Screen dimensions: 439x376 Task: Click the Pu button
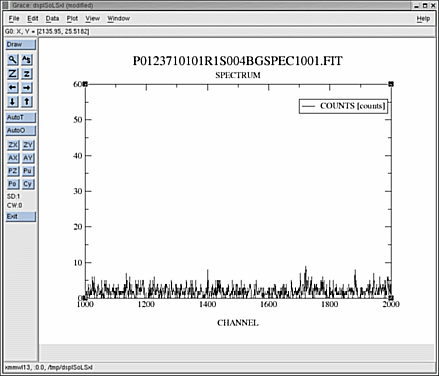point(28,171)
